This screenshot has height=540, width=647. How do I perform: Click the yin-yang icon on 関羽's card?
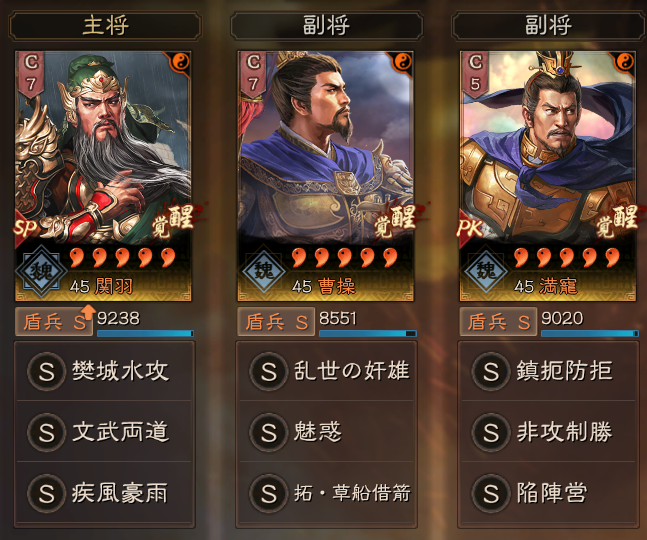[181, 62]
